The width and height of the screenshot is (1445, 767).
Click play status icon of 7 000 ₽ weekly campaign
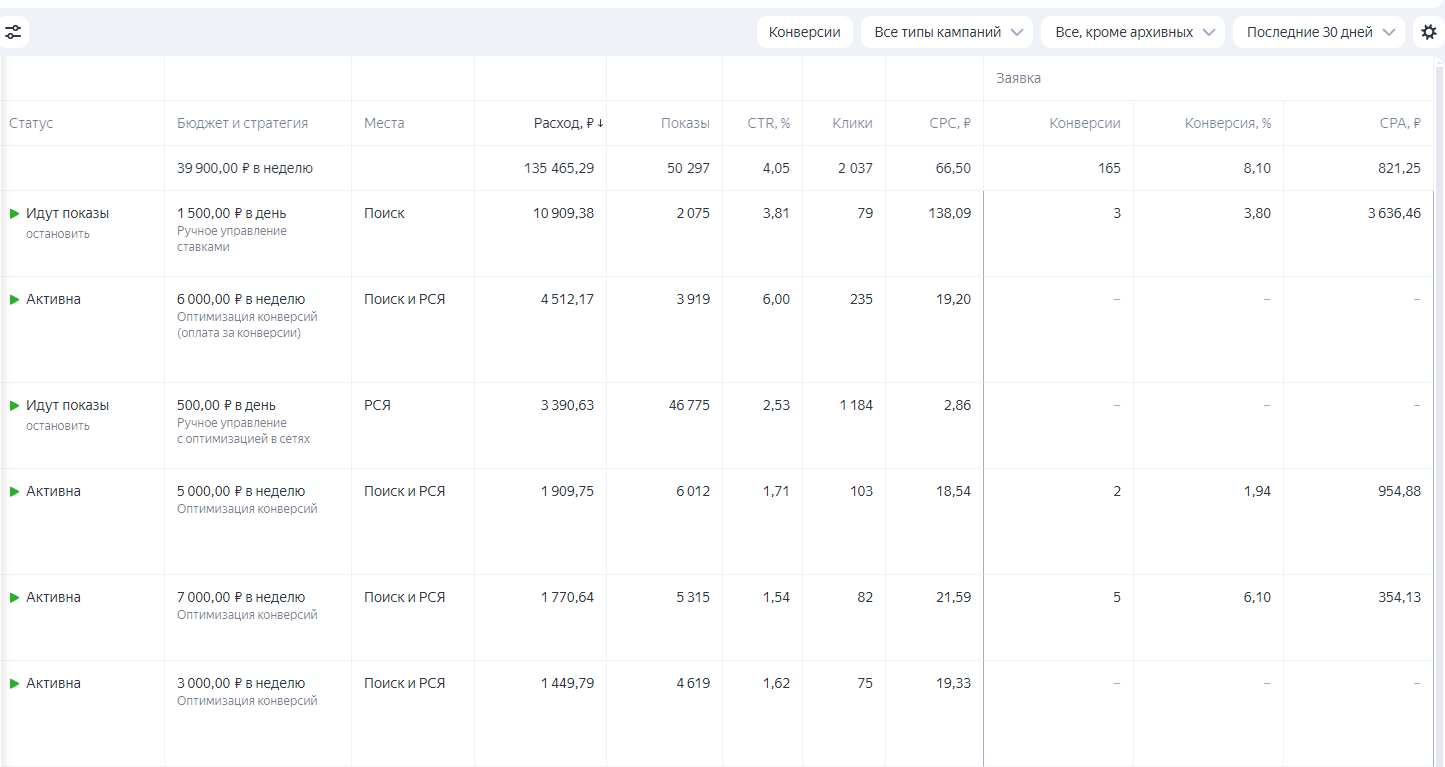15,597
